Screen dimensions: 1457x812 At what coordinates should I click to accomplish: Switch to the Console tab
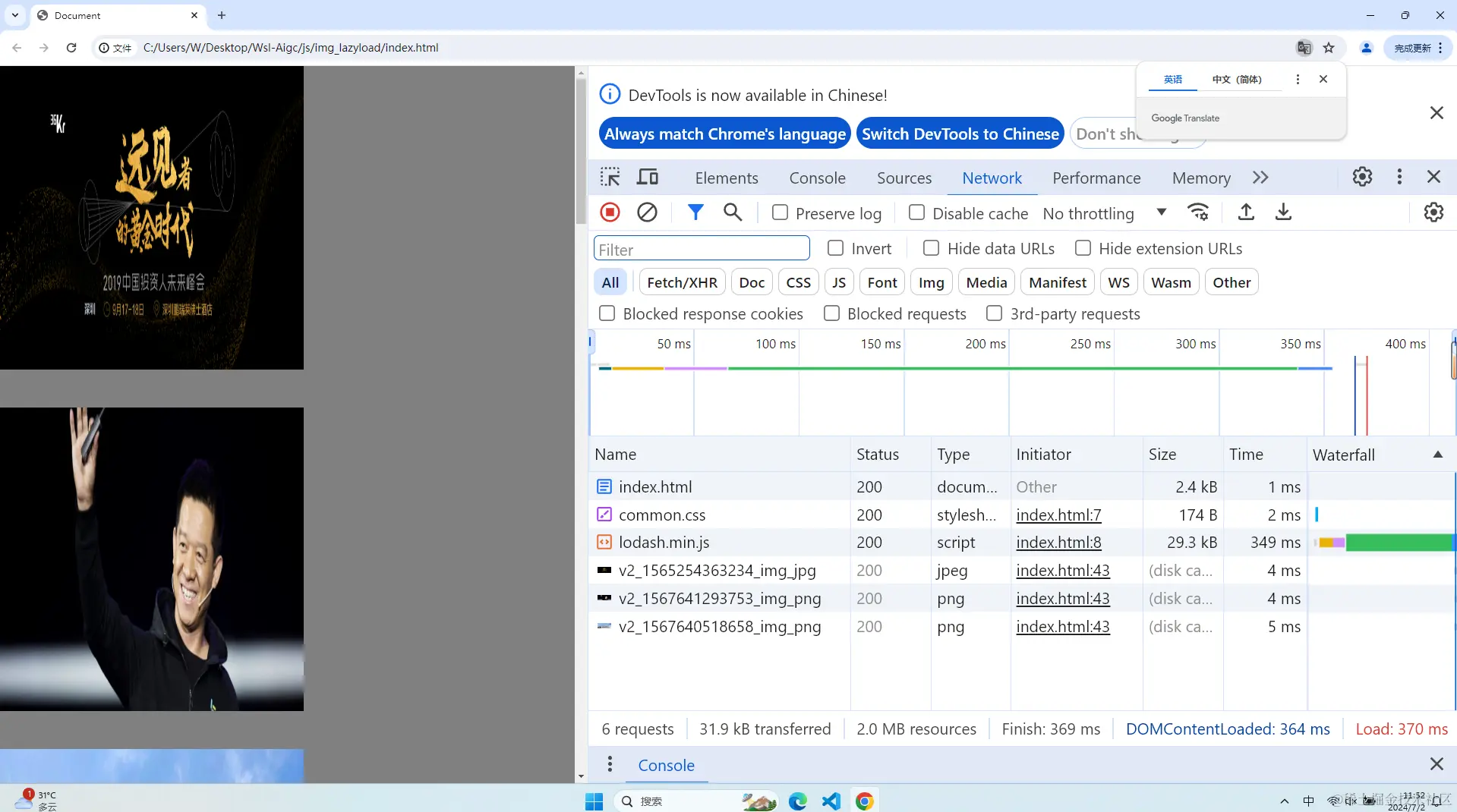[817, 178]
